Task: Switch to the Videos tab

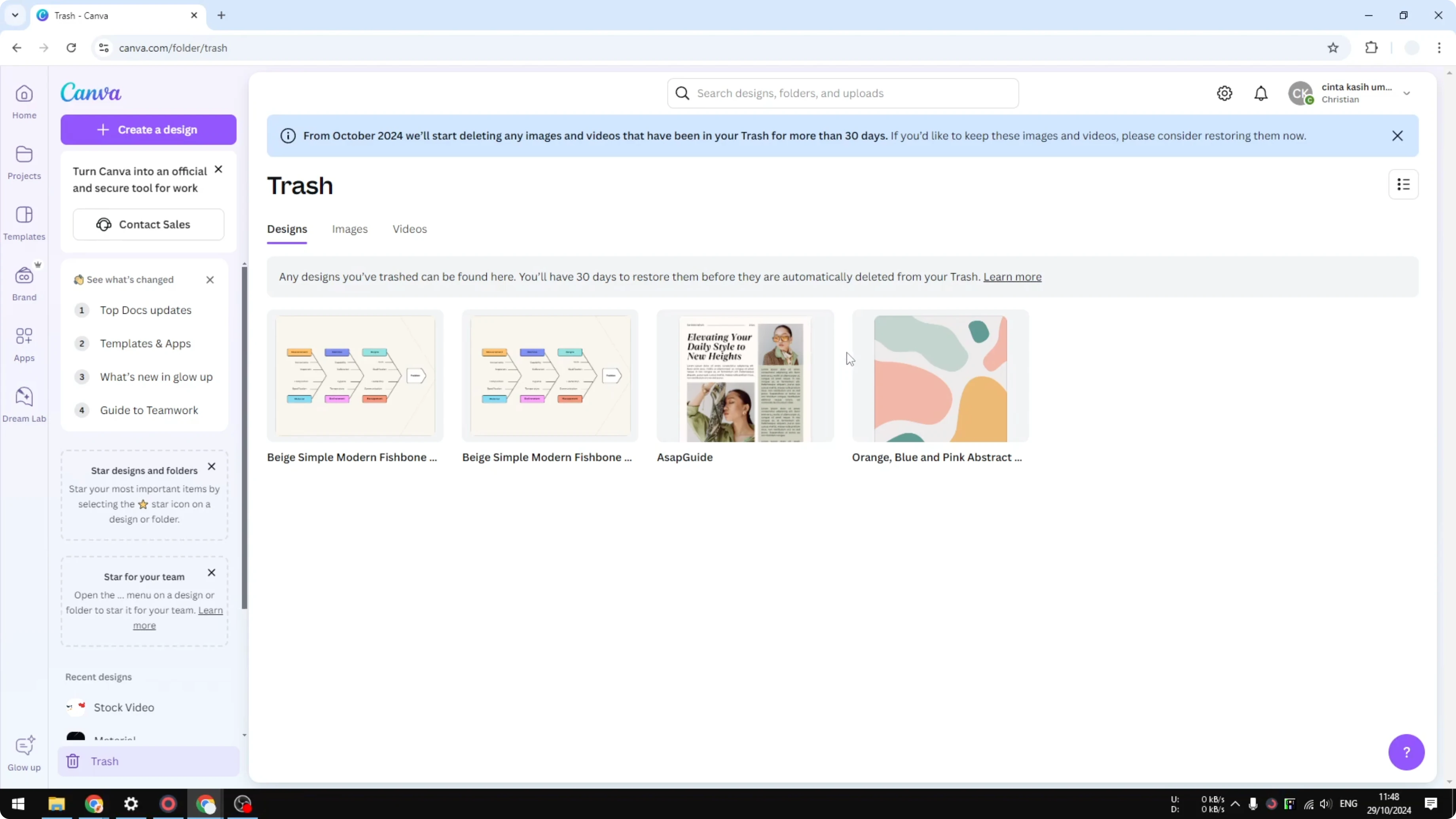Action: tap(409, 229)
